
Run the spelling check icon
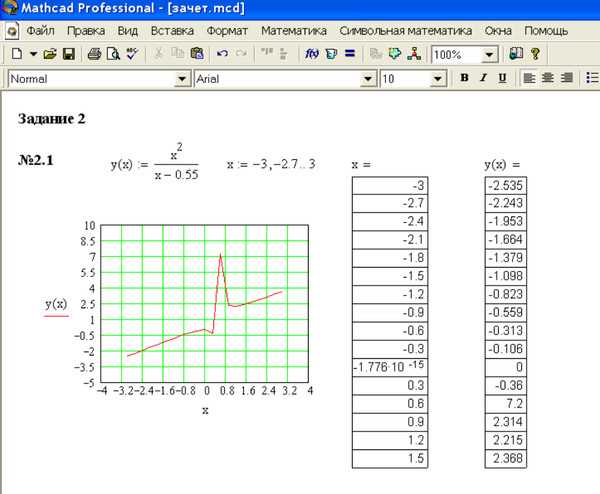coord(131,53)
